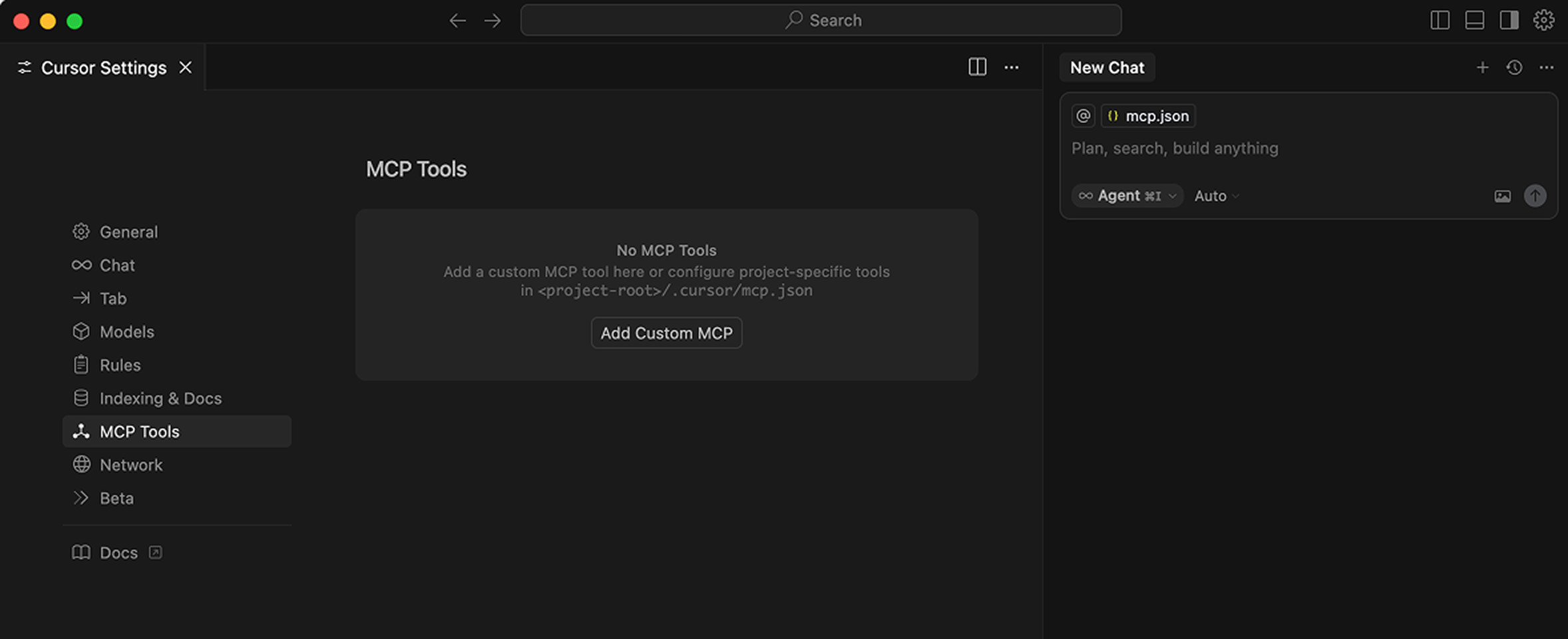
Task: Open the Agent mode dropdown
Action: pyautogui.click(x=1127, y=196)
